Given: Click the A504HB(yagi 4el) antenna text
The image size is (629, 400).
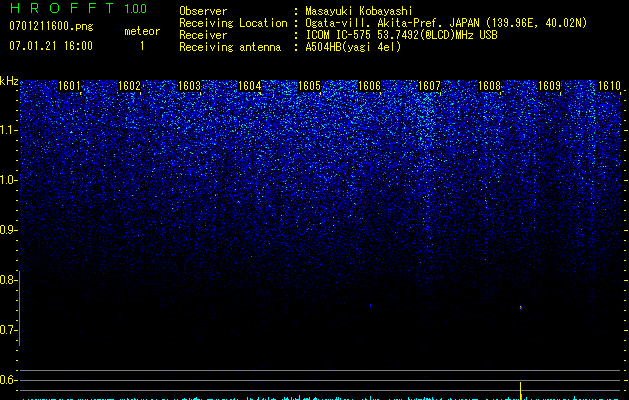Looking at the screenshot, I should (x=353, y=47).
